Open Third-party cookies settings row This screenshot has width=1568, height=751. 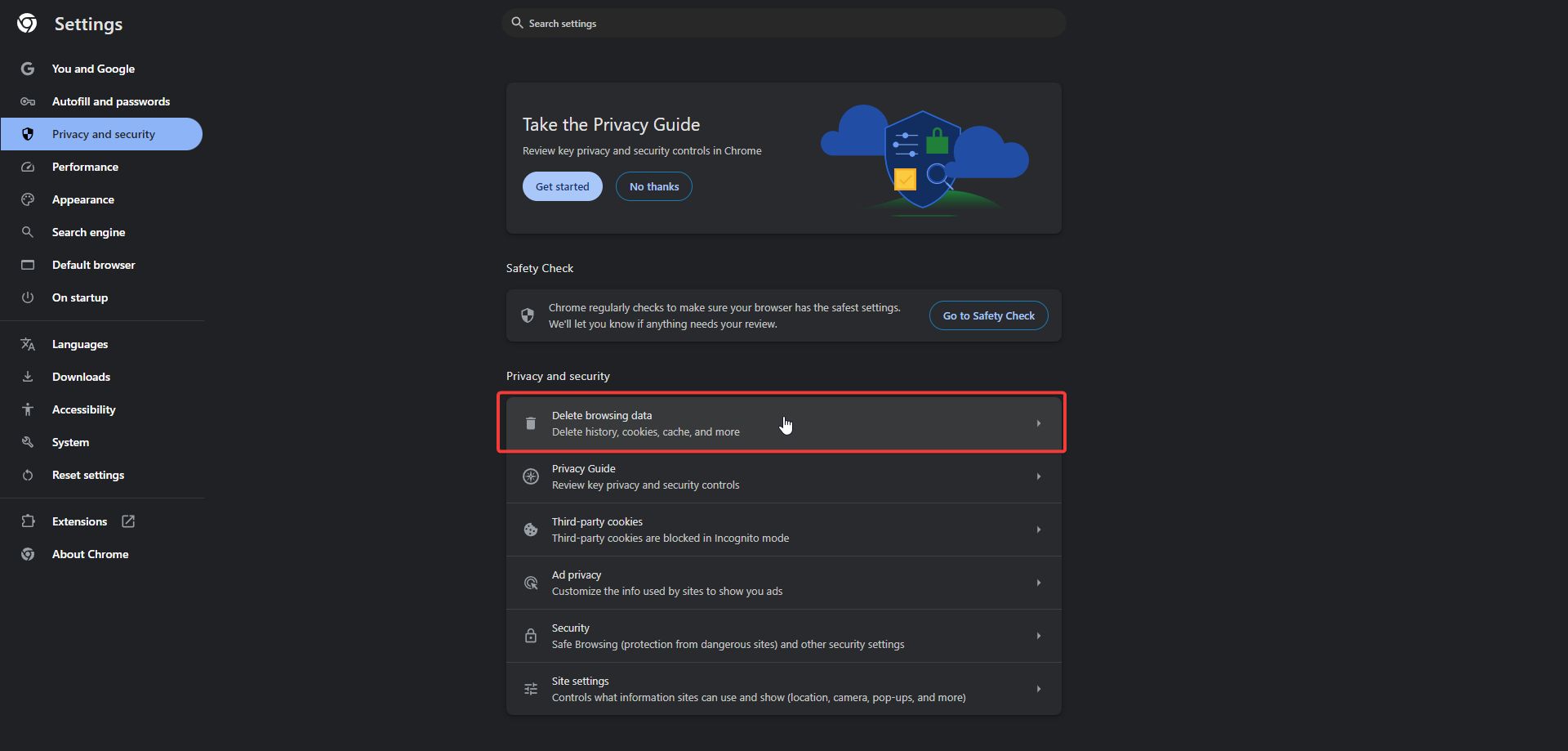pyautogui.click(x=784, y=530)
